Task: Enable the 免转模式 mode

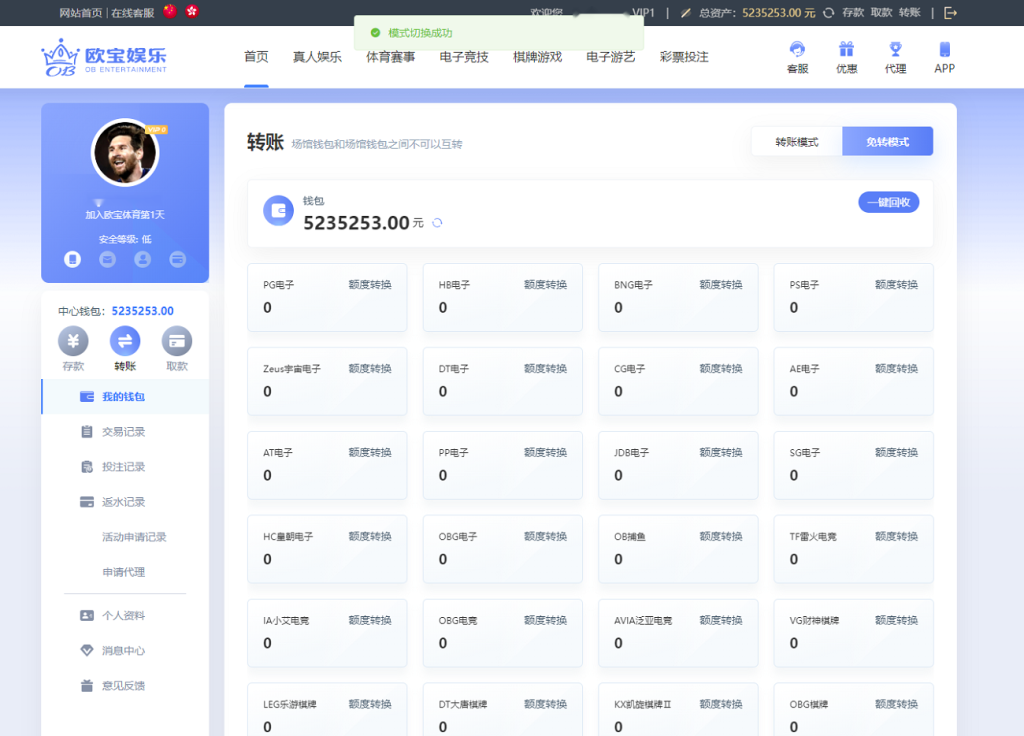Action: point(886,141)
